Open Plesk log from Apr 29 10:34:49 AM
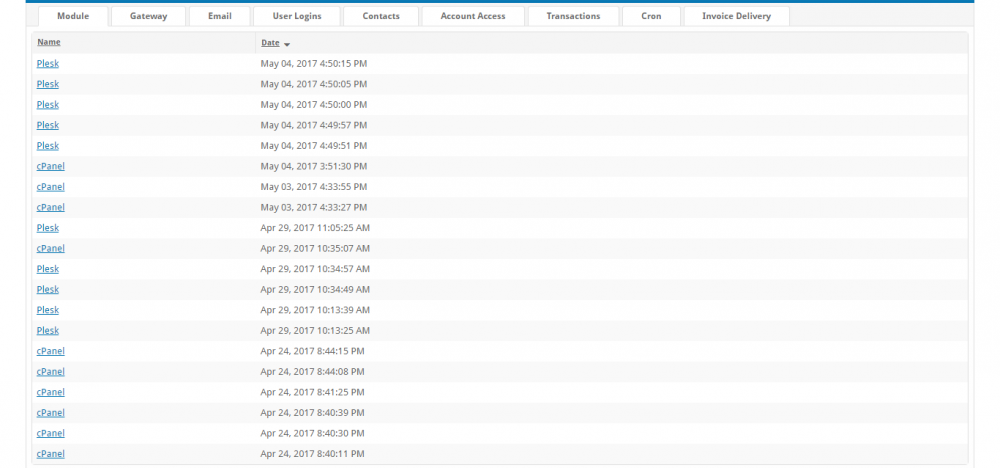The image size is (1000, 468). point(48,289)
